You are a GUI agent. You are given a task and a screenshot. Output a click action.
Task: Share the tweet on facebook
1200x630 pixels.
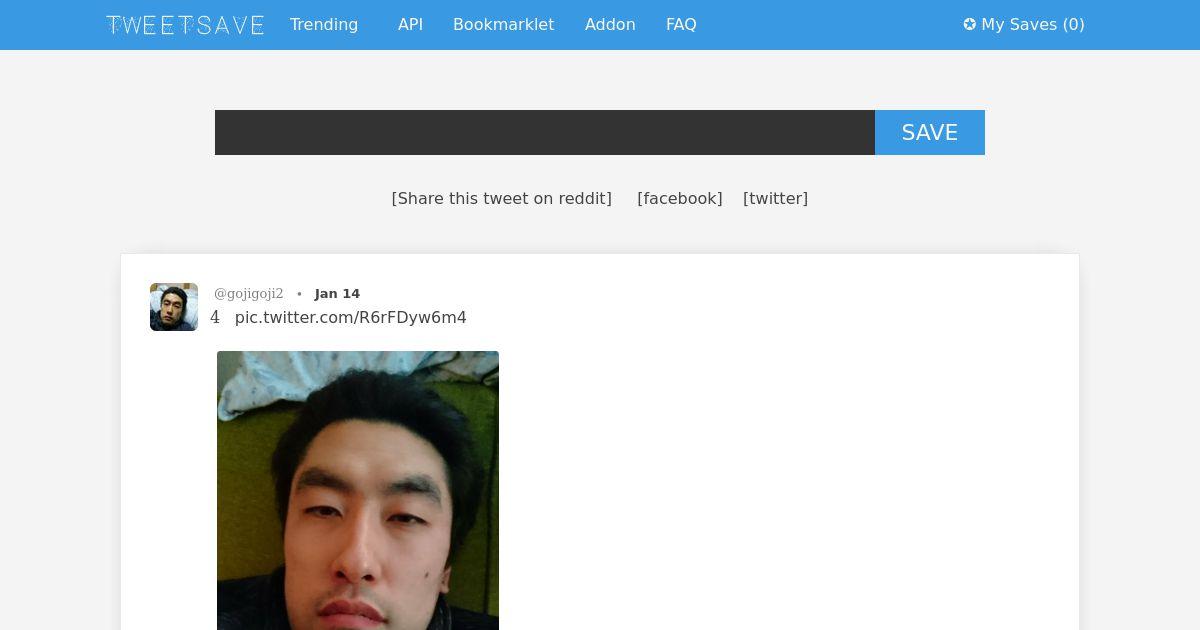(680, 198)
